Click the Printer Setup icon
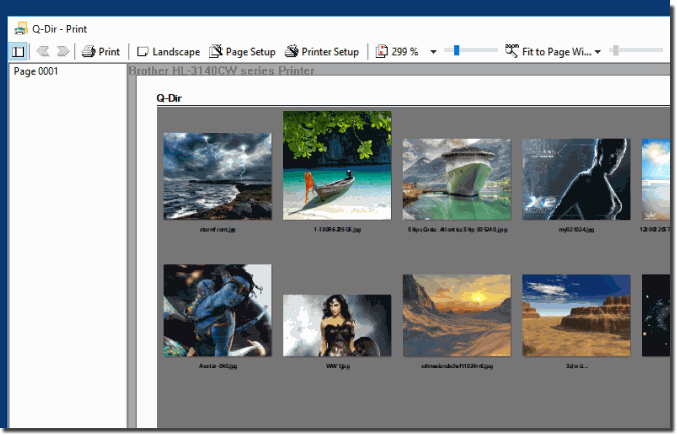Screen dimensions: 677x435 (291, 51)
